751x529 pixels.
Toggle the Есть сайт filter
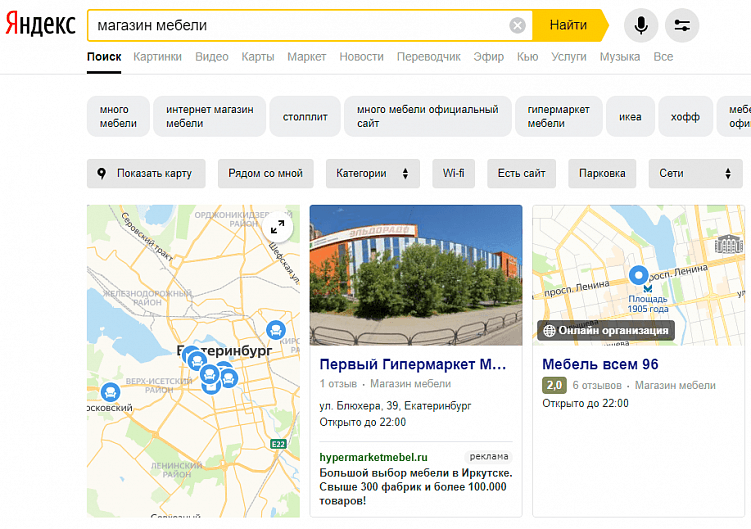(x=522, y=173)
